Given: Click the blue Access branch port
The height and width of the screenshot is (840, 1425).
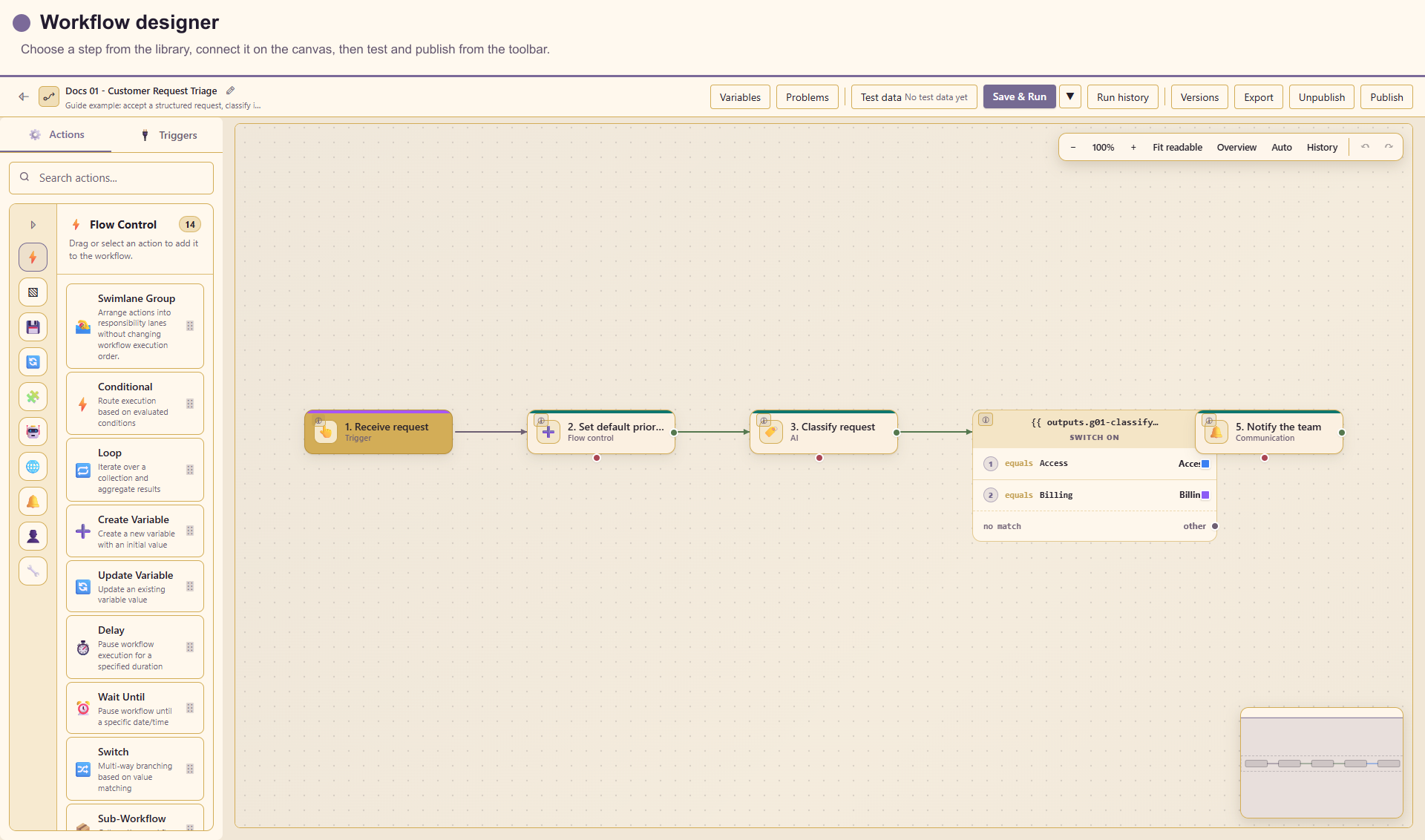Looking at the screenshot, I should (x=1205, y=464).
